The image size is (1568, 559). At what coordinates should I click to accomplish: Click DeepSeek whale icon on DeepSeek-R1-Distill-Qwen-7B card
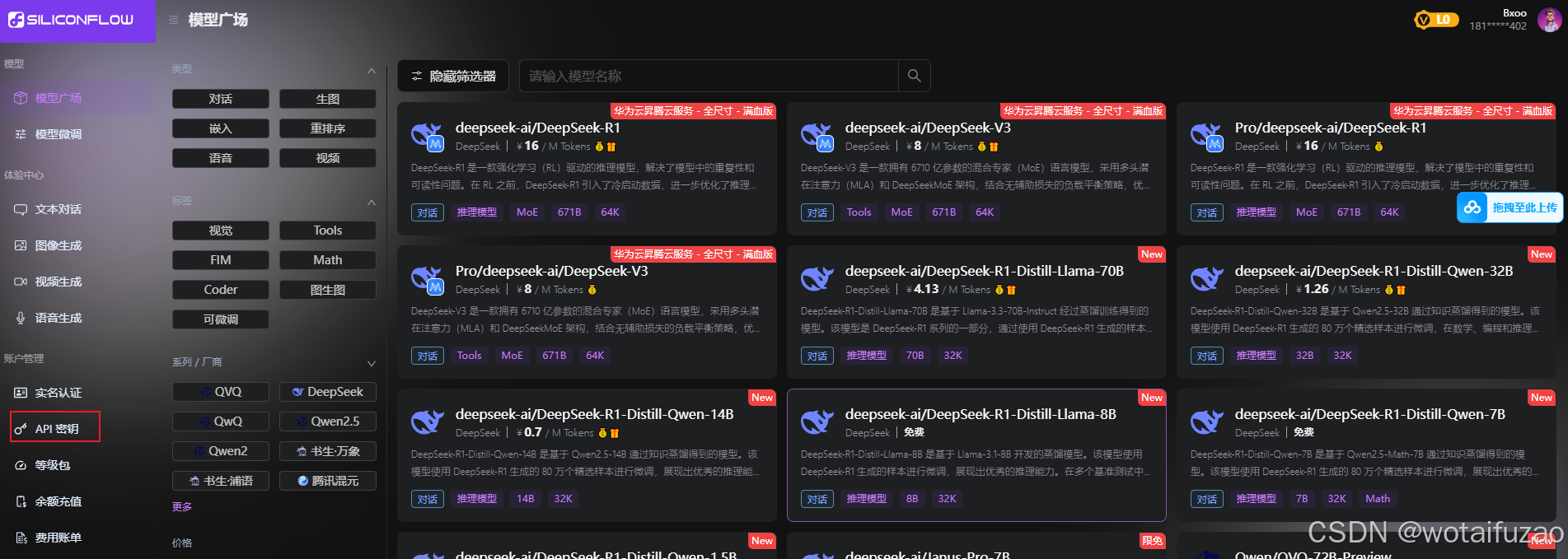coord(1207,422)
